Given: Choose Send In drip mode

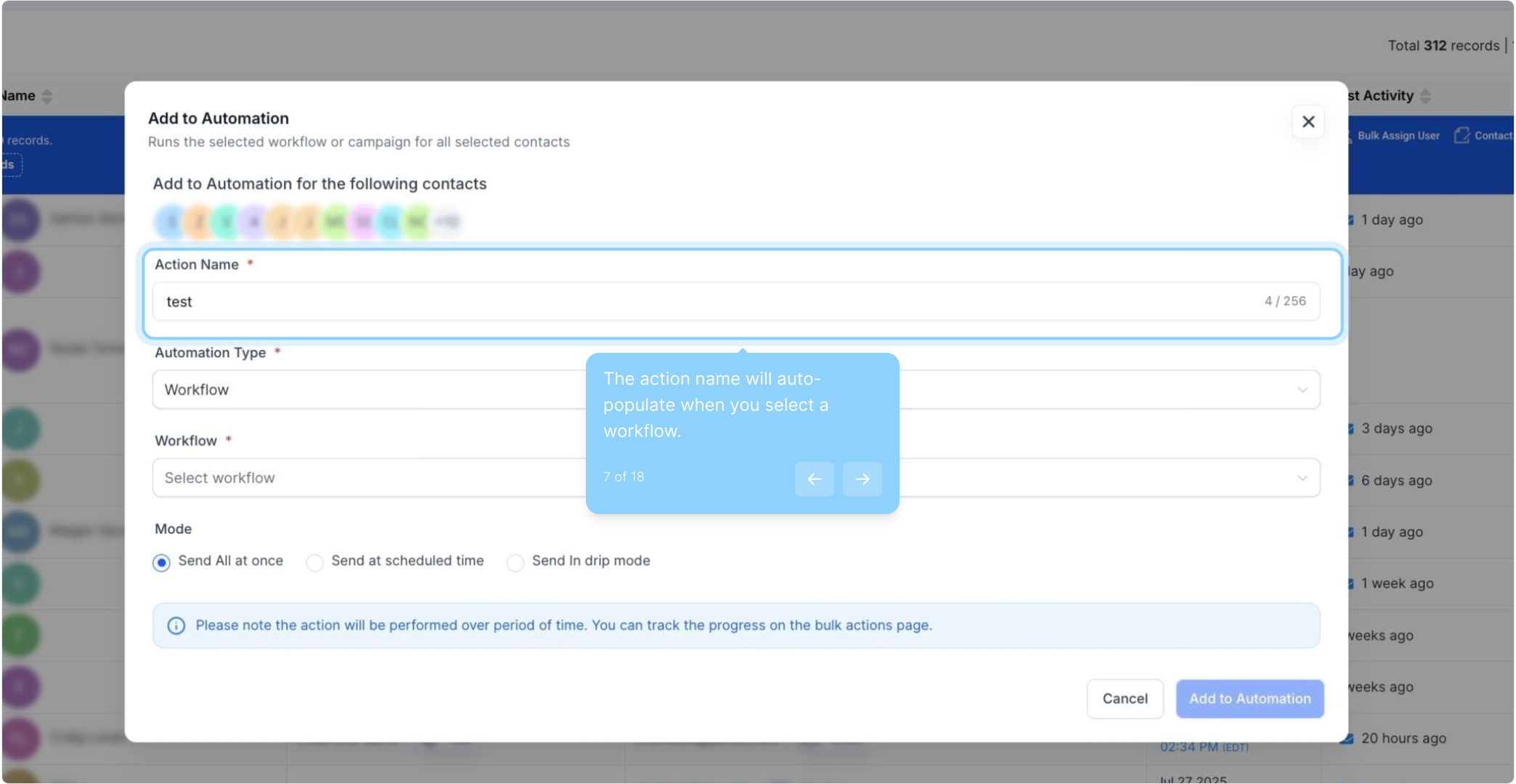Looking at the screenshot, I should click(x=515, y=563).
